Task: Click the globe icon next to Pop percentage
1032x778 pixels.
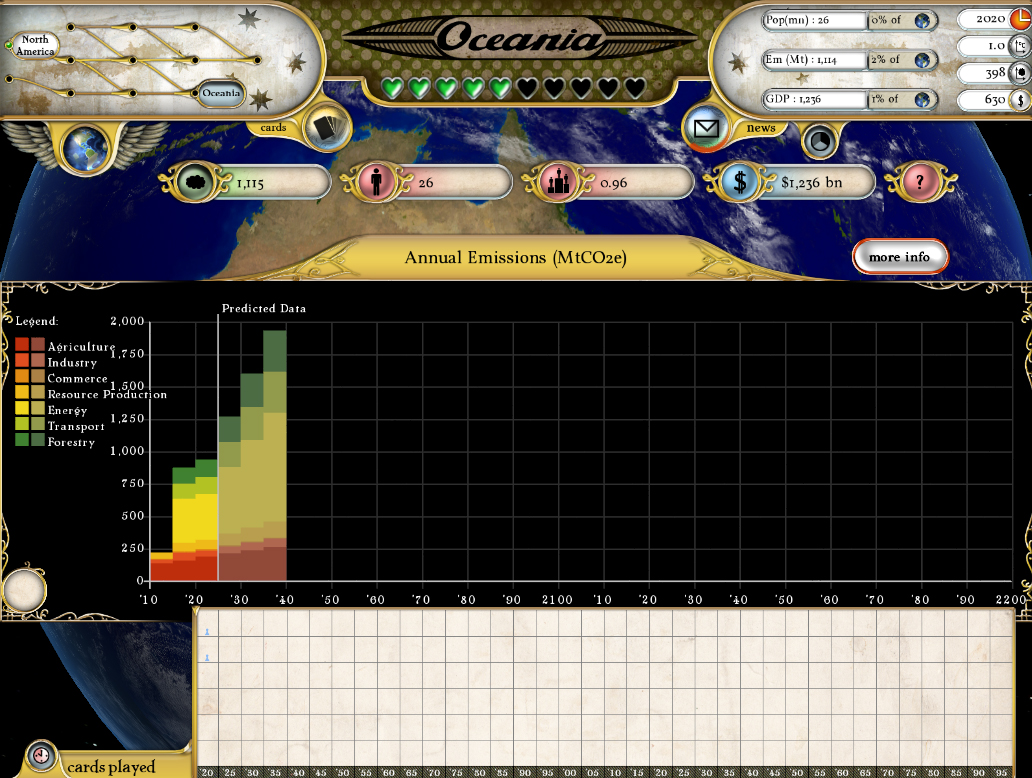Action: [x=921, y=20]
